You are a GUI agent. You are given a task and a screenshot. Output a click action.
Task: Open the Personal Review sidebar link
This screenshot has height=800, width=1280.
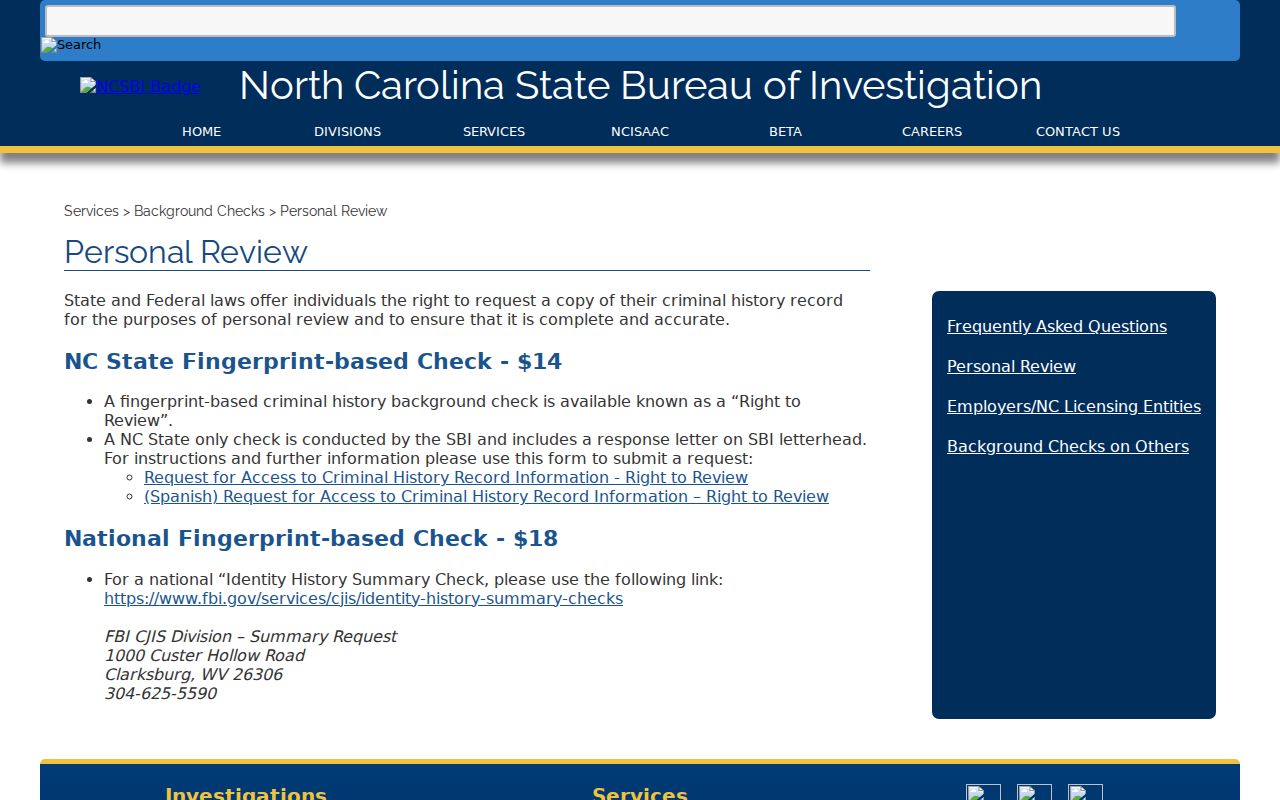pyautogui.click(x=1011, y=366)
